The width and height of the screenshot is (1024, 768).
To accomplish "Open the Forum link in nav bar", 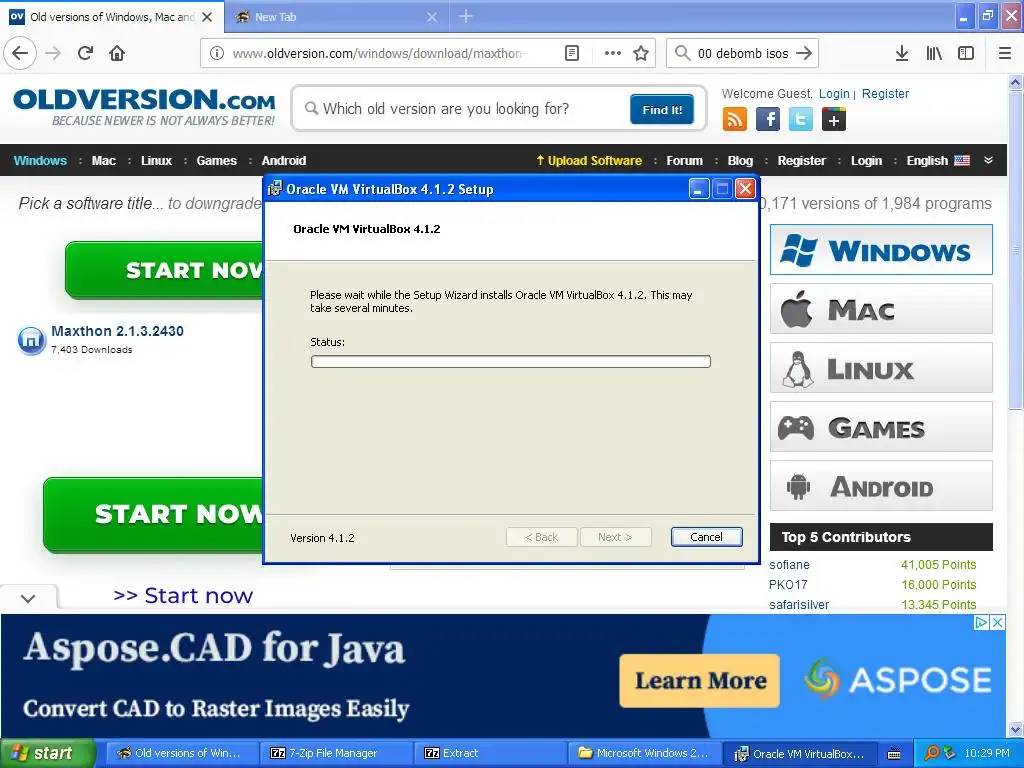I will coord(684,161).
